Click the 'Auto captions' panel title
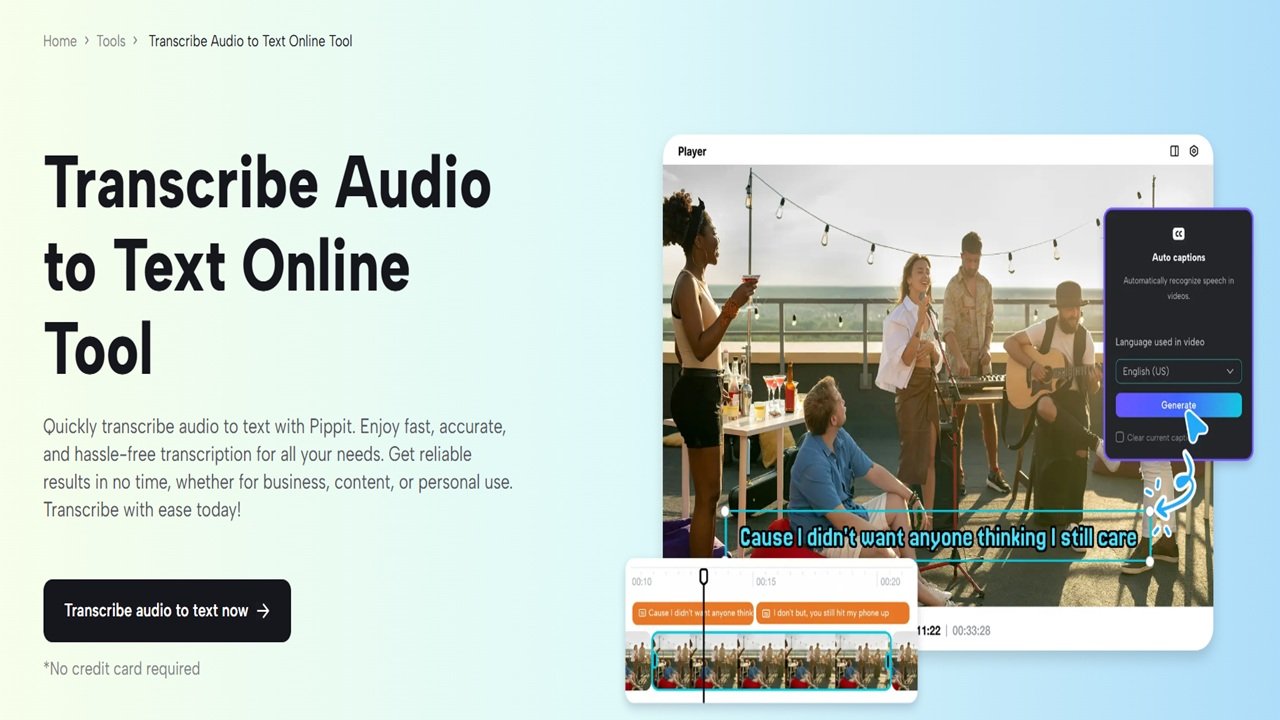Image resolution: width=1280 pixels, height=720 pixels. (1178, 258)
